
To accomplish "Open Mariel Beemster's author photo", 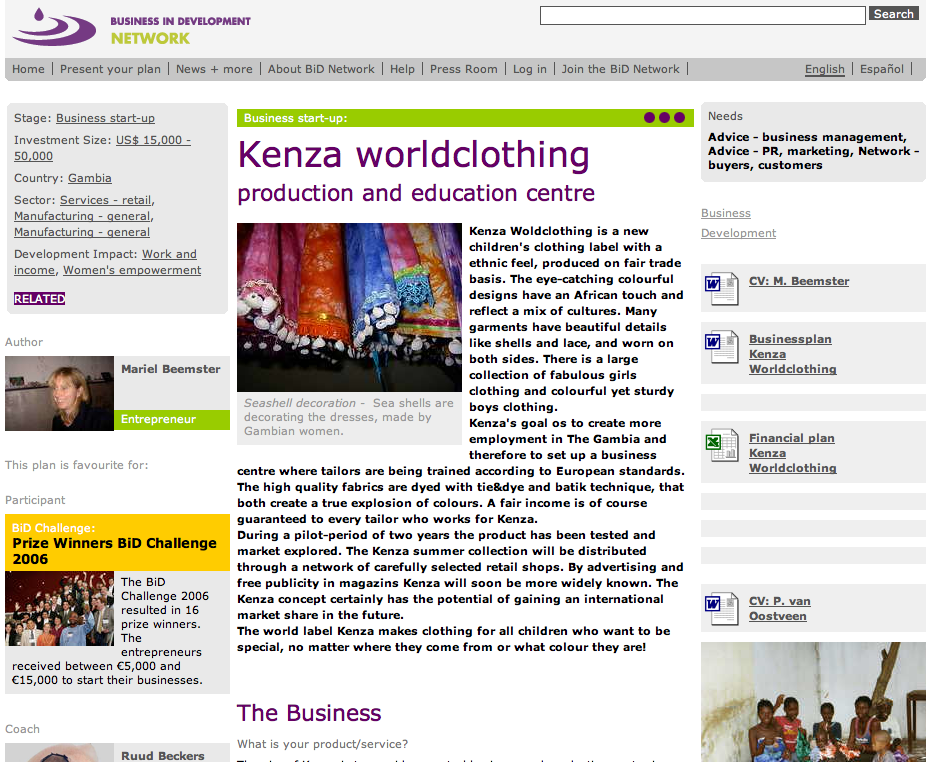I will 59,393.
